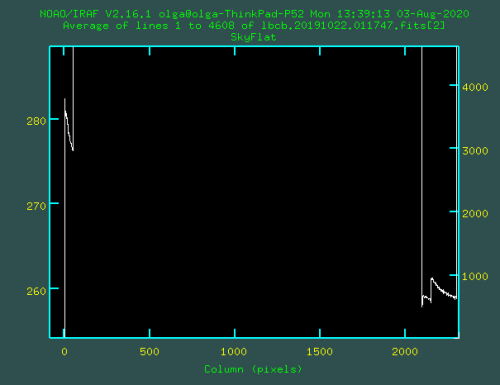Click the 2000 x-axis tick label
500x385 pixels.
click(x=405, y=352)
